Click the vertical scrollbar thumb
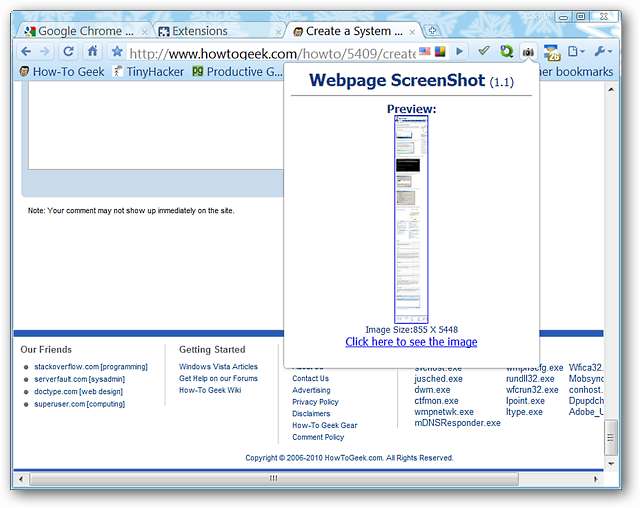The image size is (640, 508). [x=611, y=438]
